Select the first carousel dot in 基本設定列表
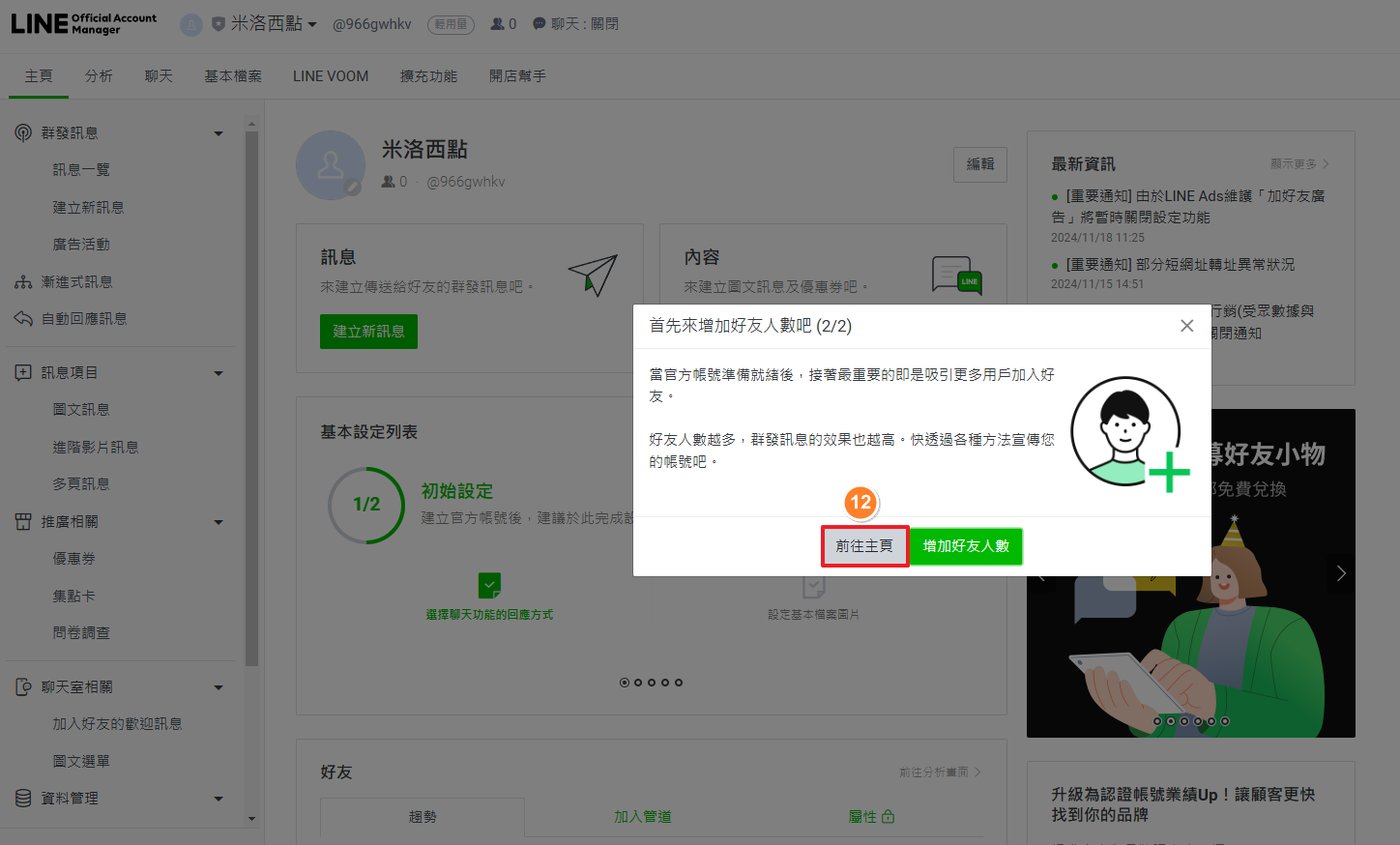 click(x=625, y=683)
